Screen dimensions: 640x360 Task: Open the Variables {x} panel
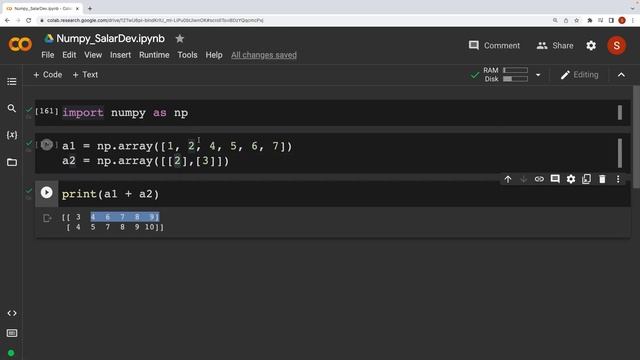(x=12, y=135)
